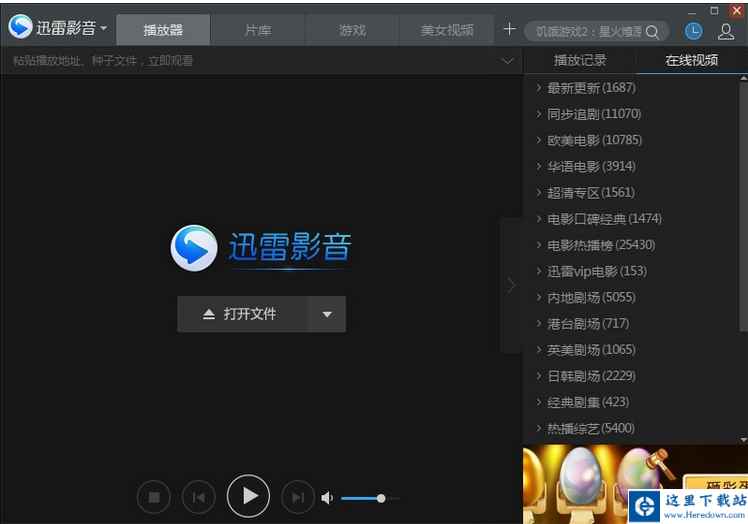Switch to the 播放器 tab

(x=163, y=30)
